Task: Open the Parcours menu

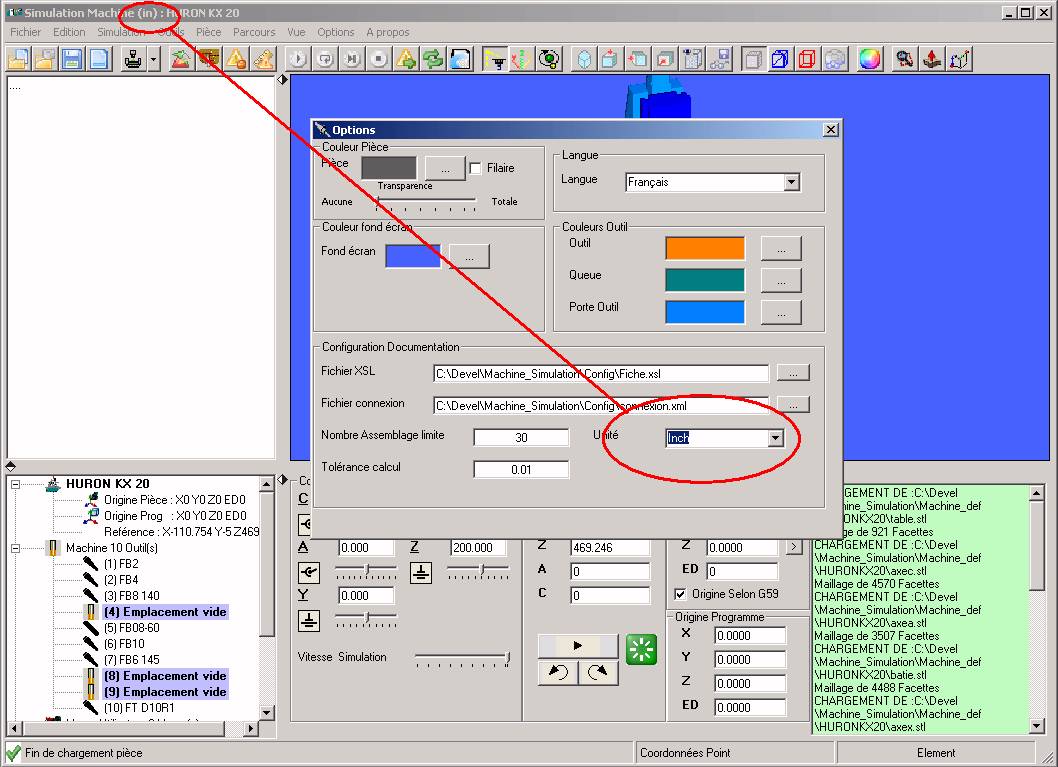Action: pyautogui.click(x=254, y=32)
